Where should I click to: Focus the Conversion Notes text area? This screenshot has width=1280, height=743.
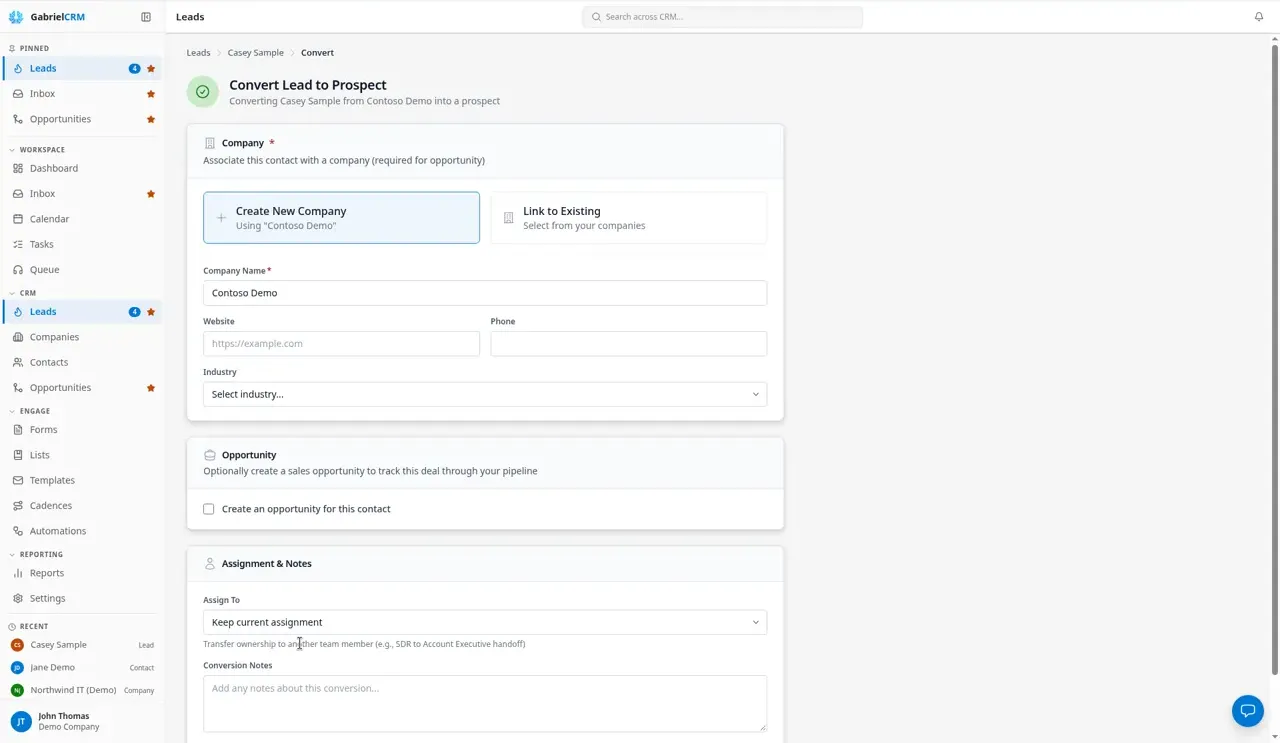[x=485, y=704]
